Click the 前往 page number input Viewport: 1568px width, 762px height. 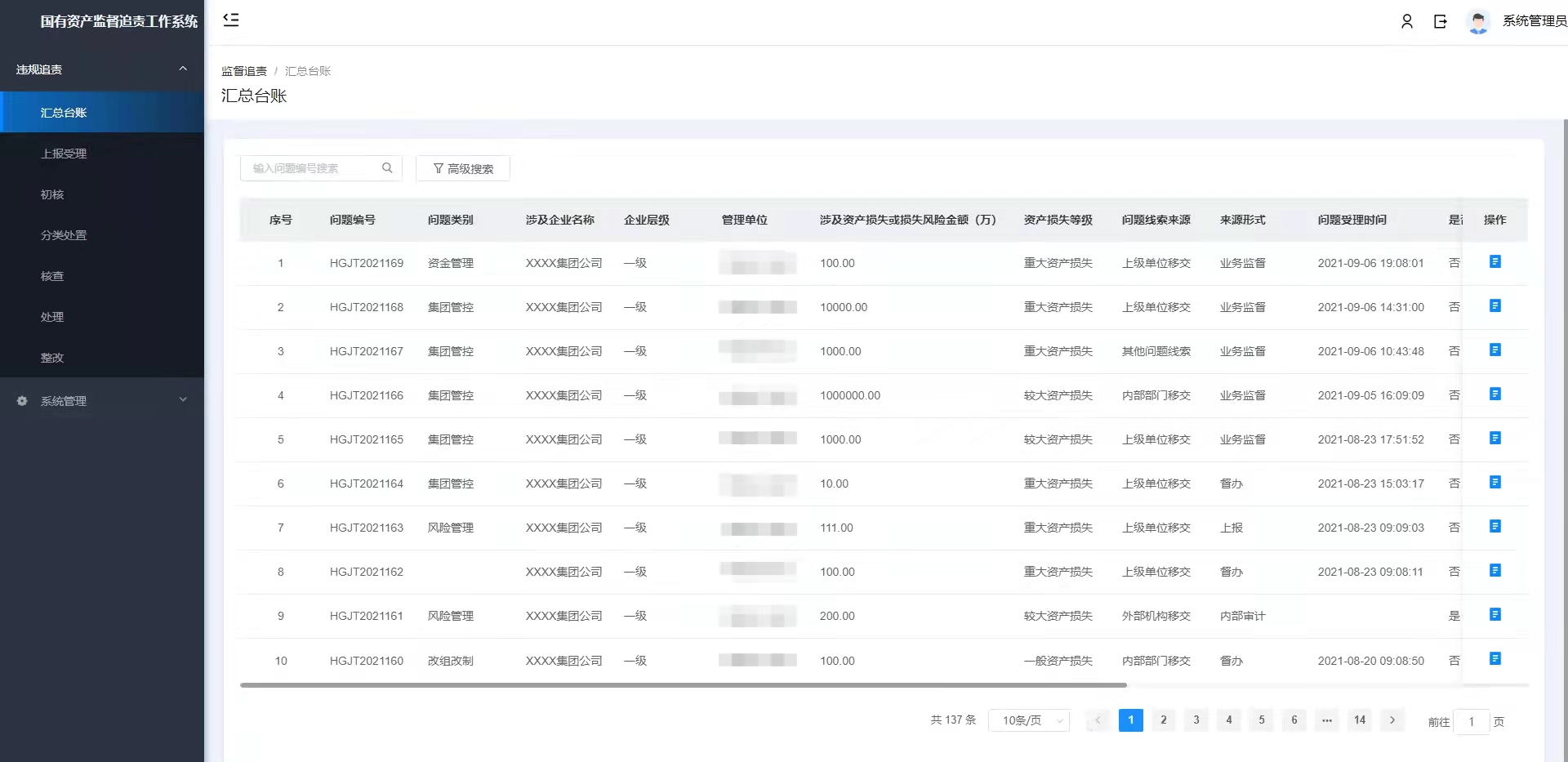click(x=1472, y=722)
